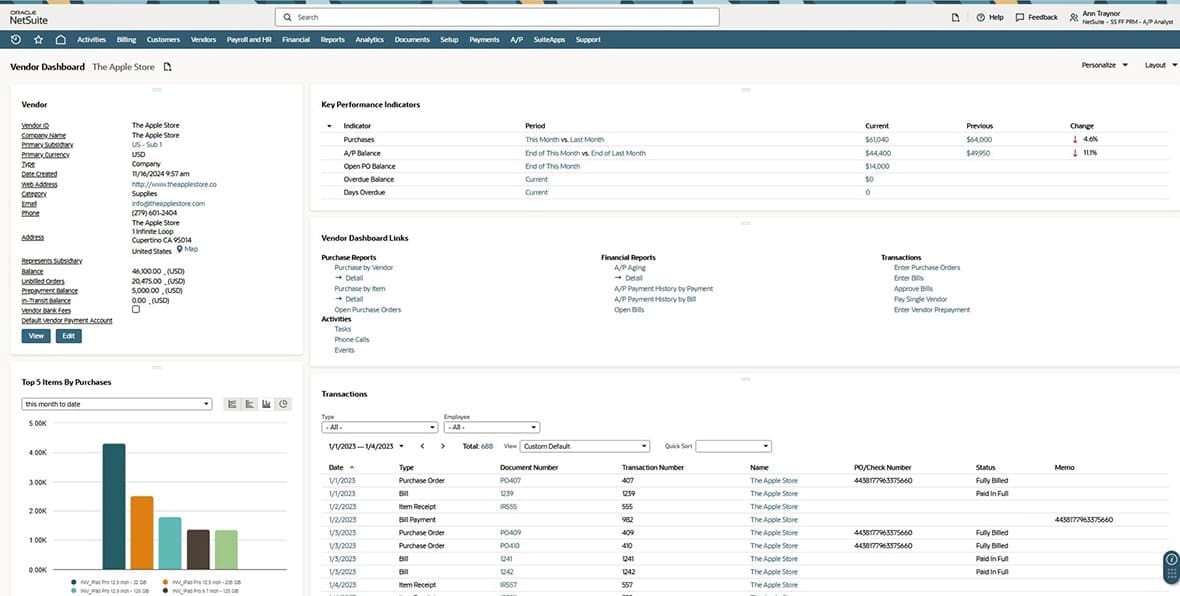Open the Vendors menu
Image resolution: width=1180 pixels, height=596 pixels.
(x=204, y=39)
